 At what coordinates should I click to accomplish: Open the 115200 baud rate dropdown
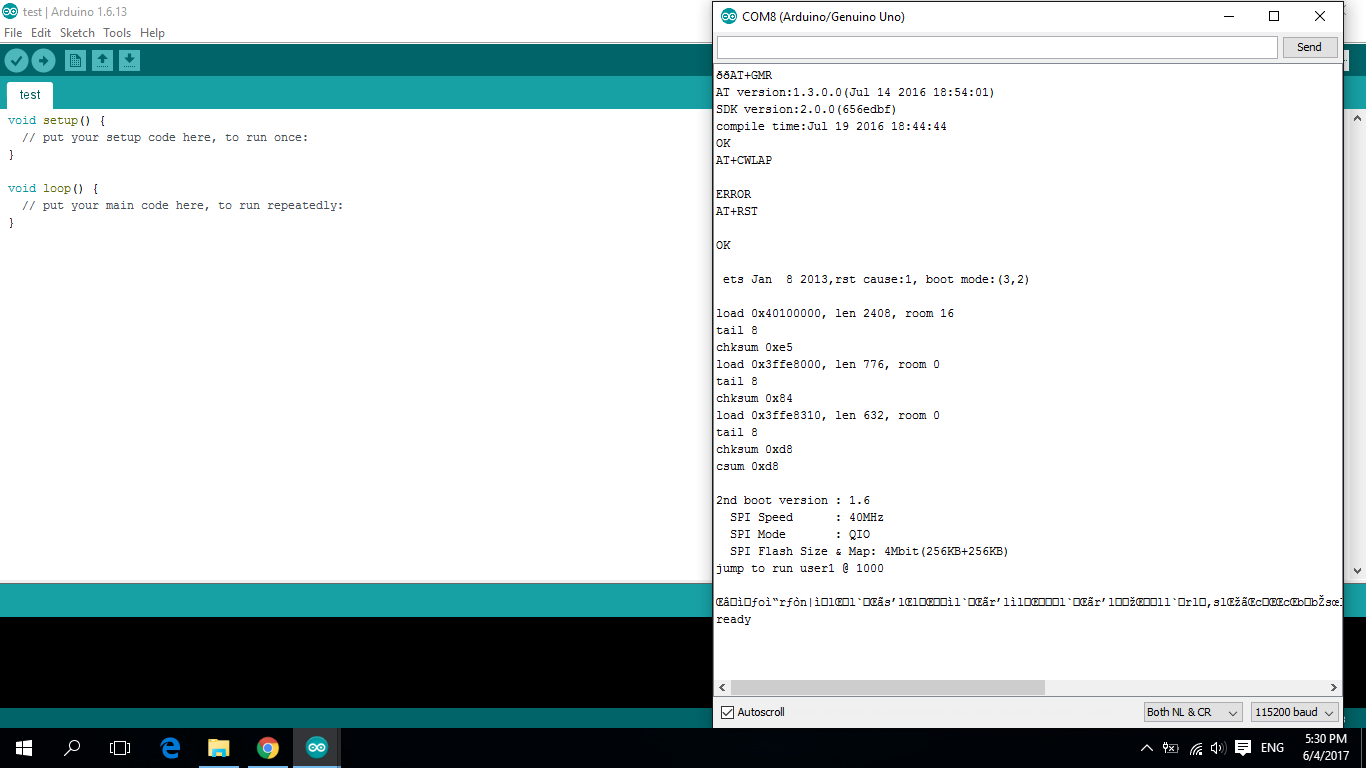coord(1295,712)
